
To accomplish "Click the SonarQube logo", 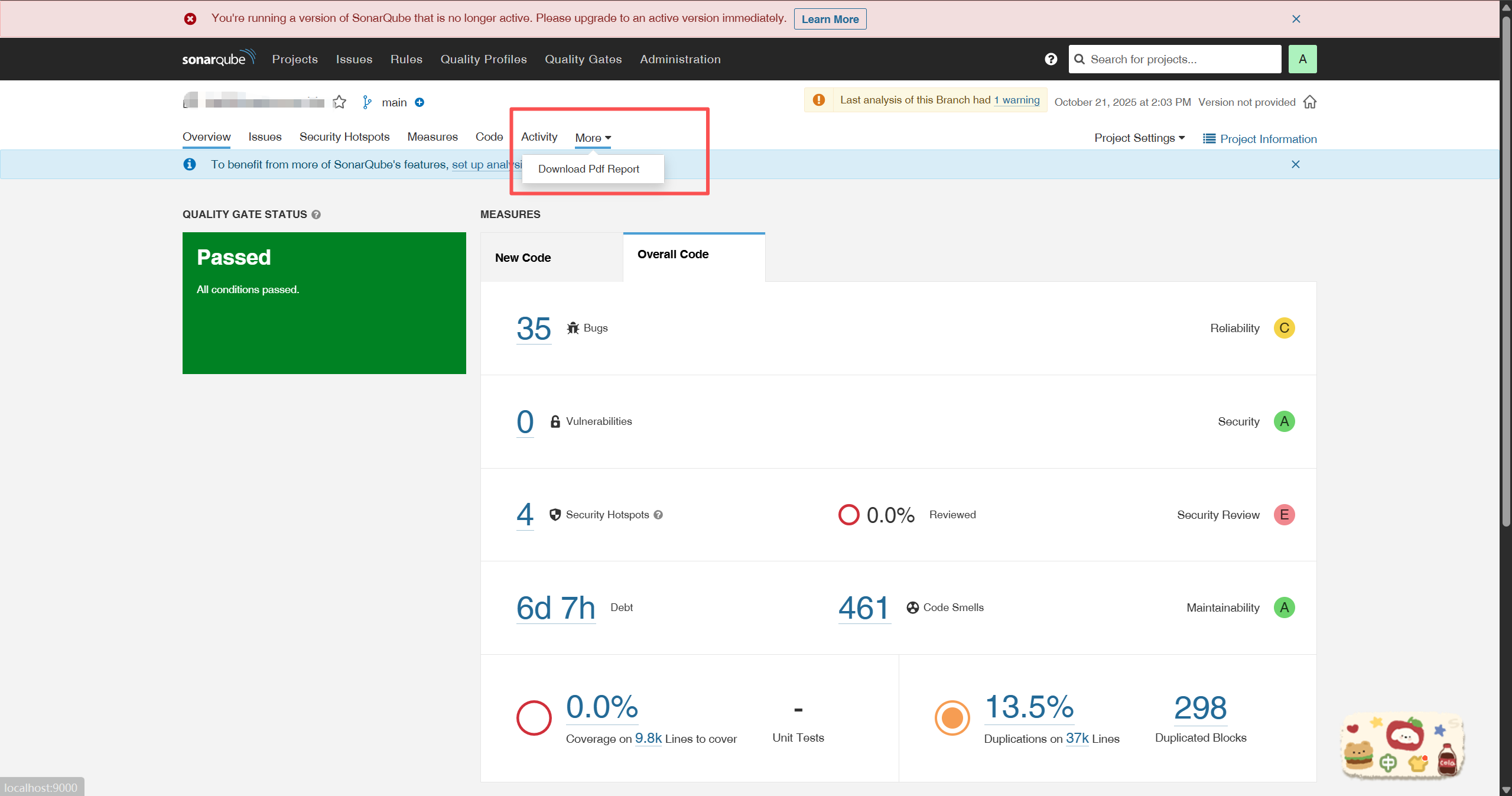I will [x=219, y=59].
